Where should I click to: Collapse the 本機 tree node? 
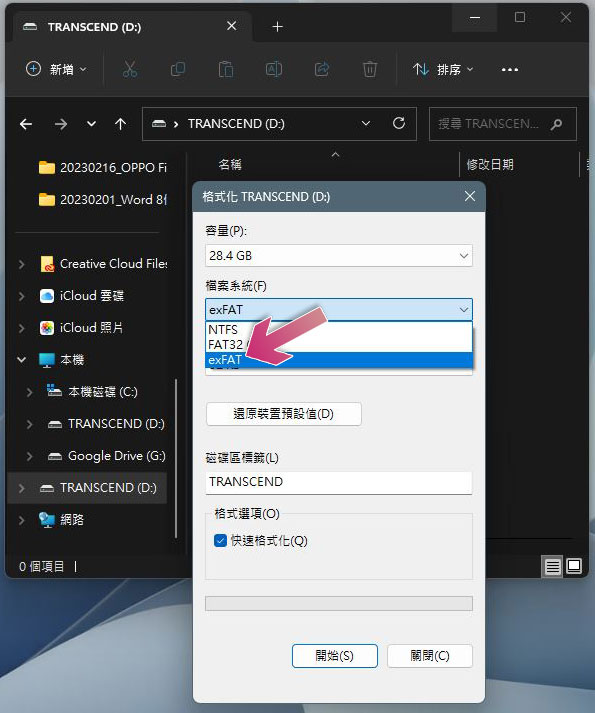point(21,360)
